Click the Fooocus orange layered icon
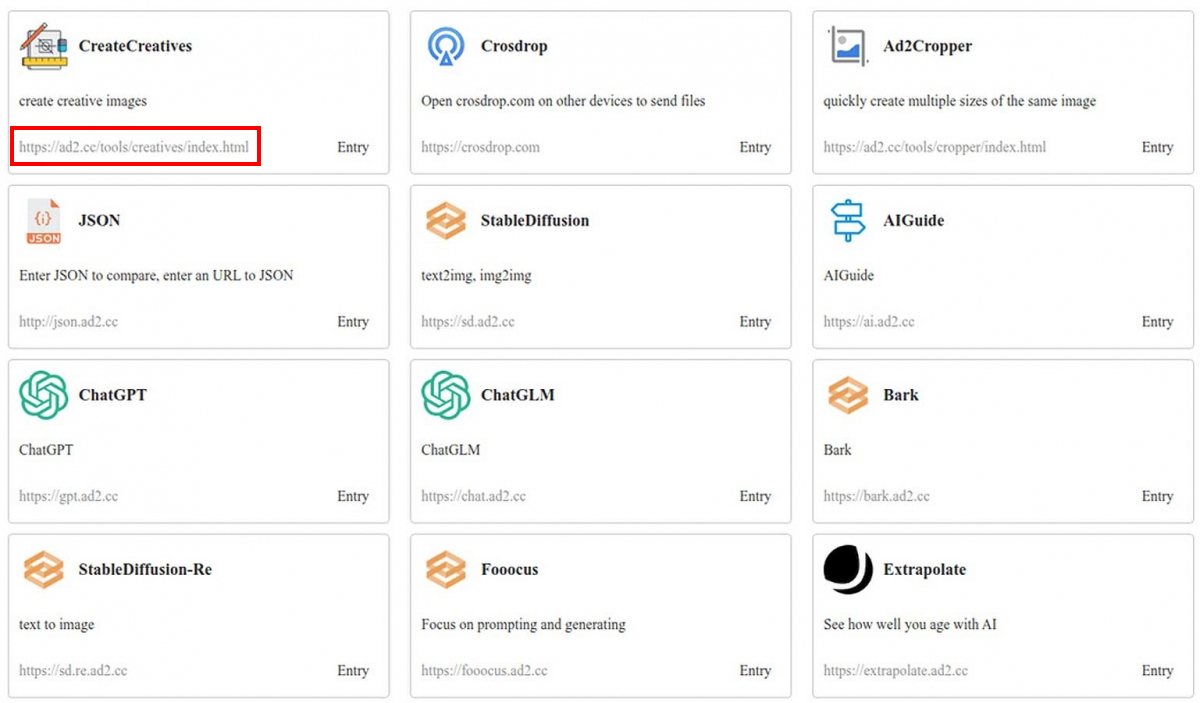 445,570
